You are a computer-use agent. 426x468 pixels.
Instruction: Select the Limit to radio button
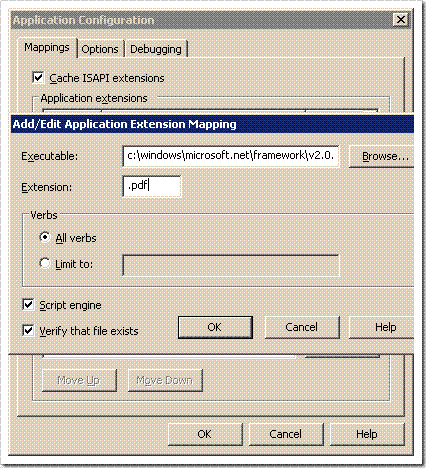coord(45,263)
